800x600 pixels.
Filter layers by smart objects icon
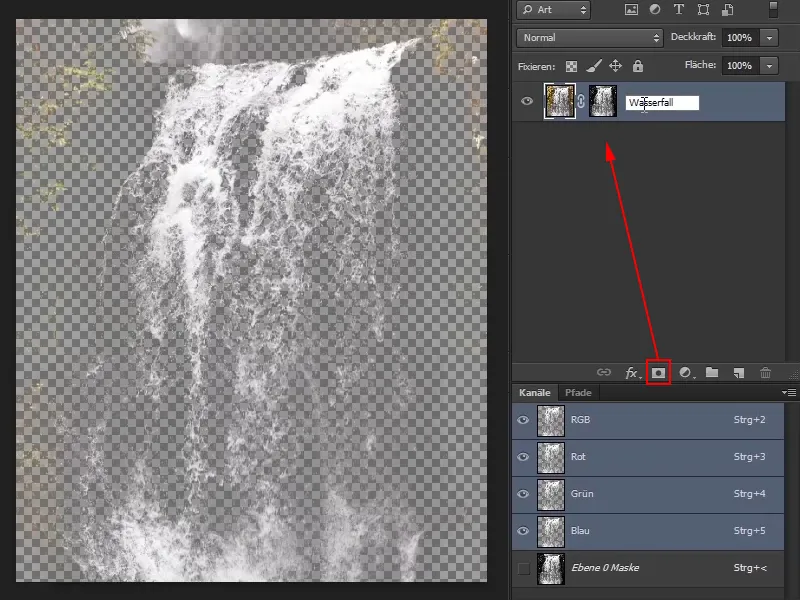[728, 10]
